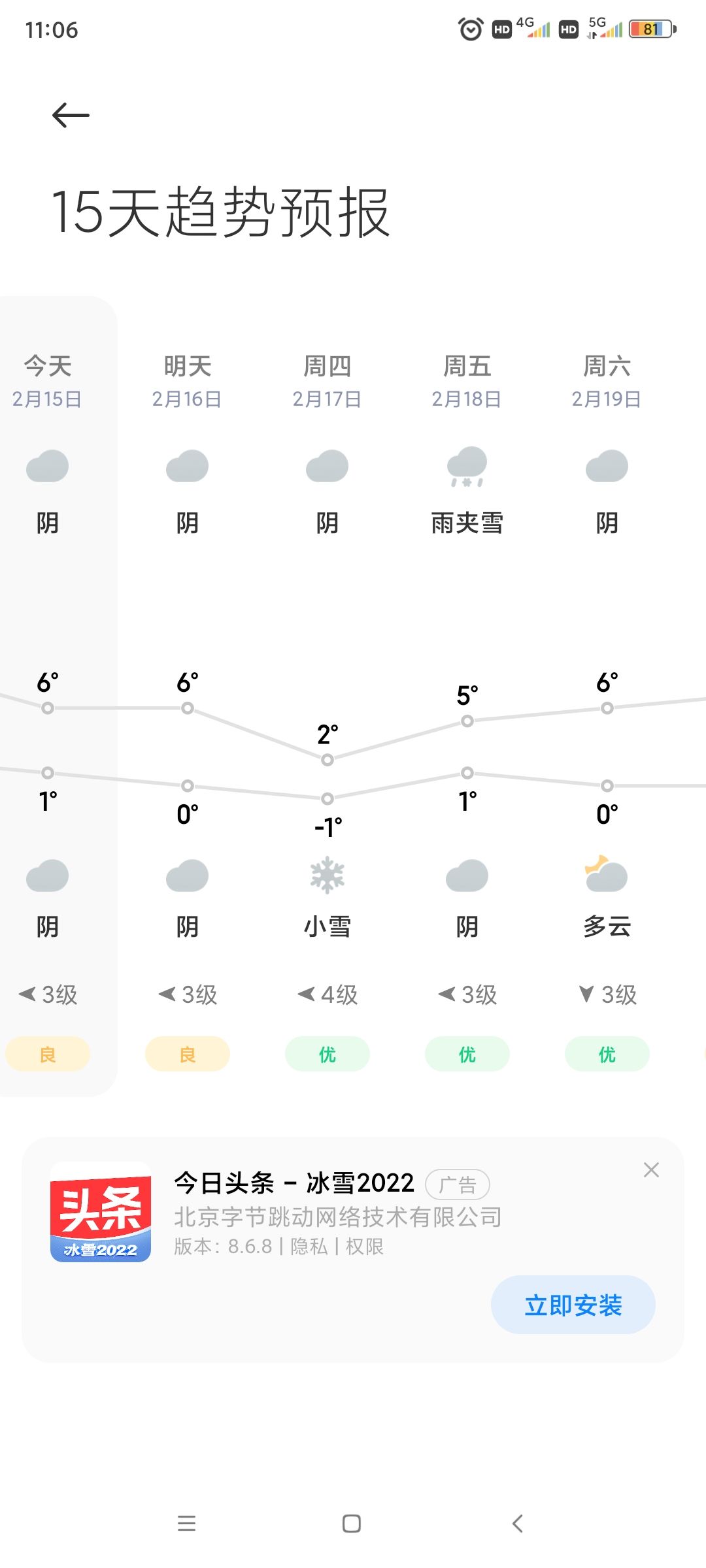Screen dimensions: 706x1568
Task: Close the Toutiao advertisement card
Action: tap(651, 1169)
